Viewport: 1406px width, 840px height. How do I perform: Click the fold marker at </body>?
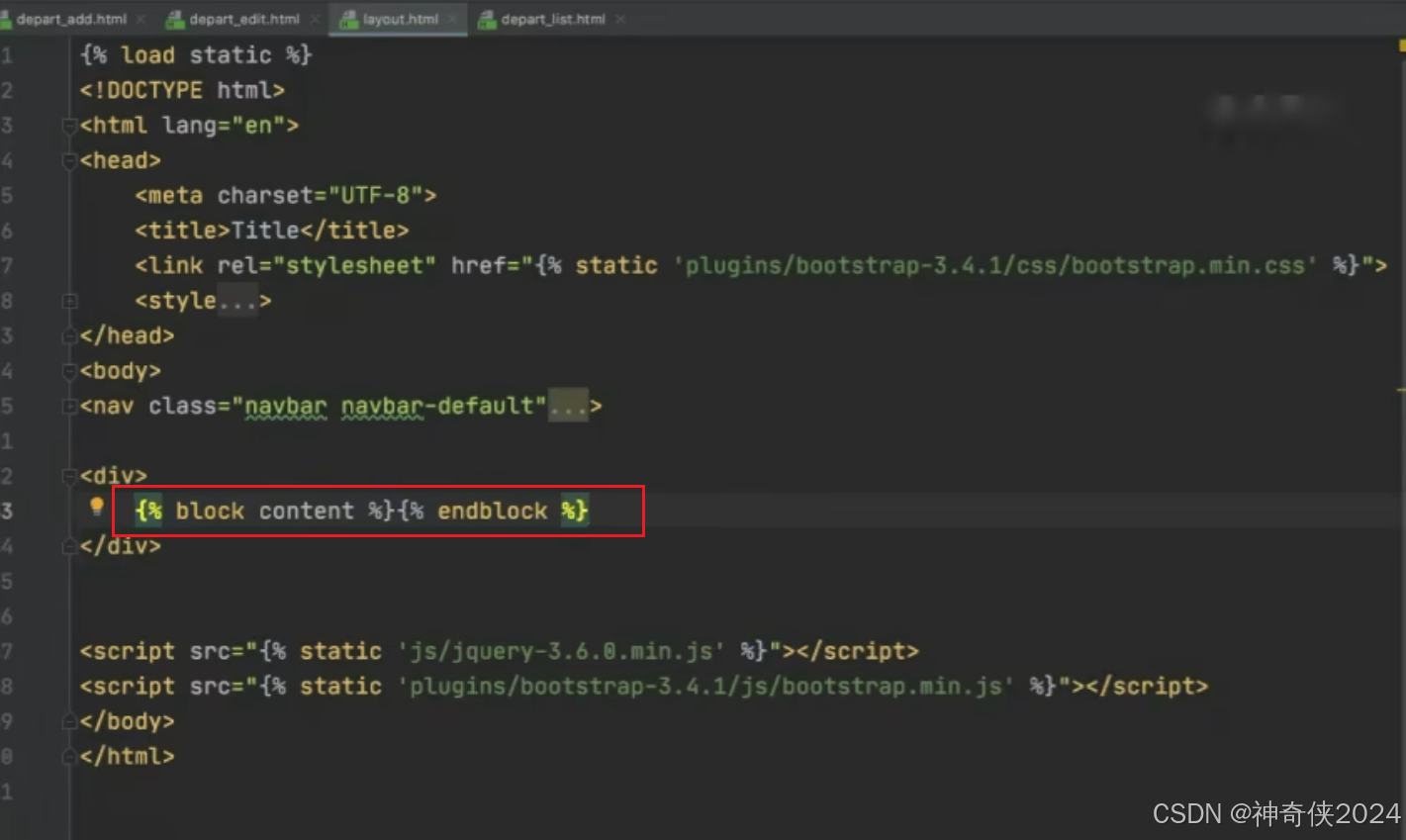click(x=69, y=721)
